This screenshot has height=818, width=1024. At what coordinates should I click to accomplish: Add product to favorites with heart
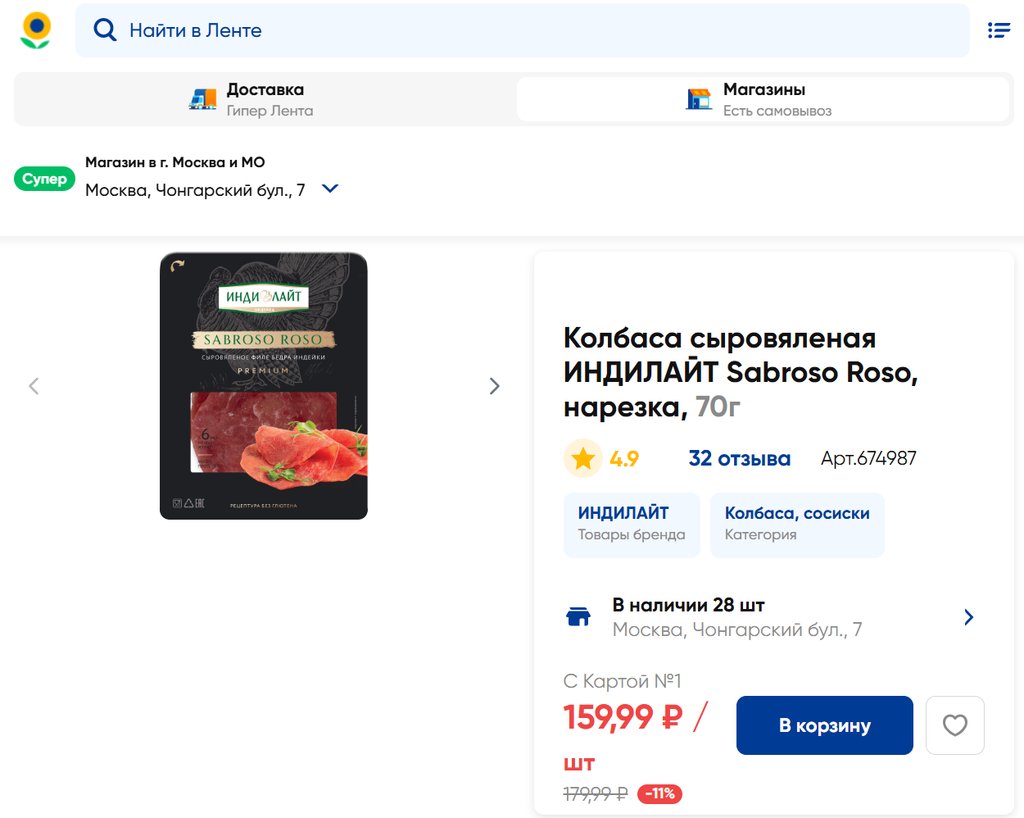[955, 725]
